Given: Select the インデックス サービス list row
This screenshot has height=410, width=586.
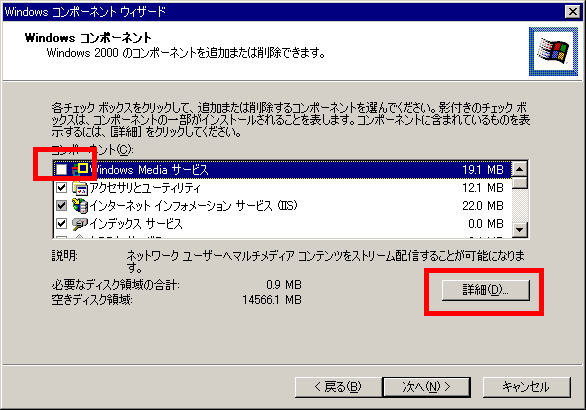Looking at the screenshot, I should coord(282,224).
